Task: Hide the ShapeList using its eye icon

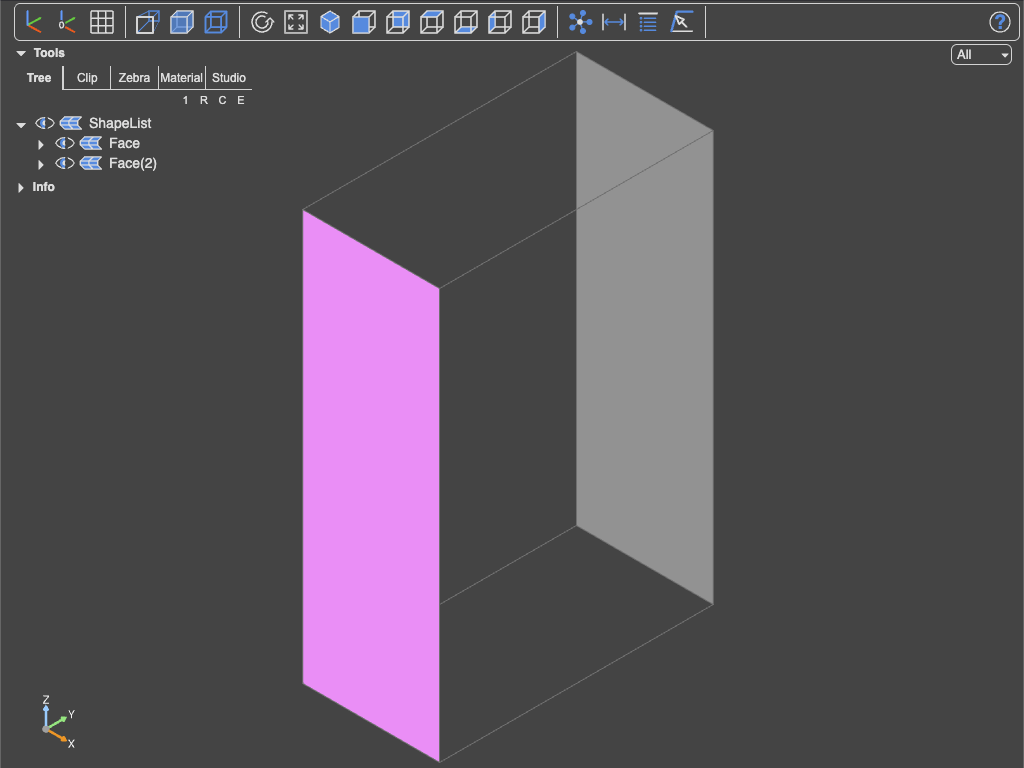Action: coord(44,123)
